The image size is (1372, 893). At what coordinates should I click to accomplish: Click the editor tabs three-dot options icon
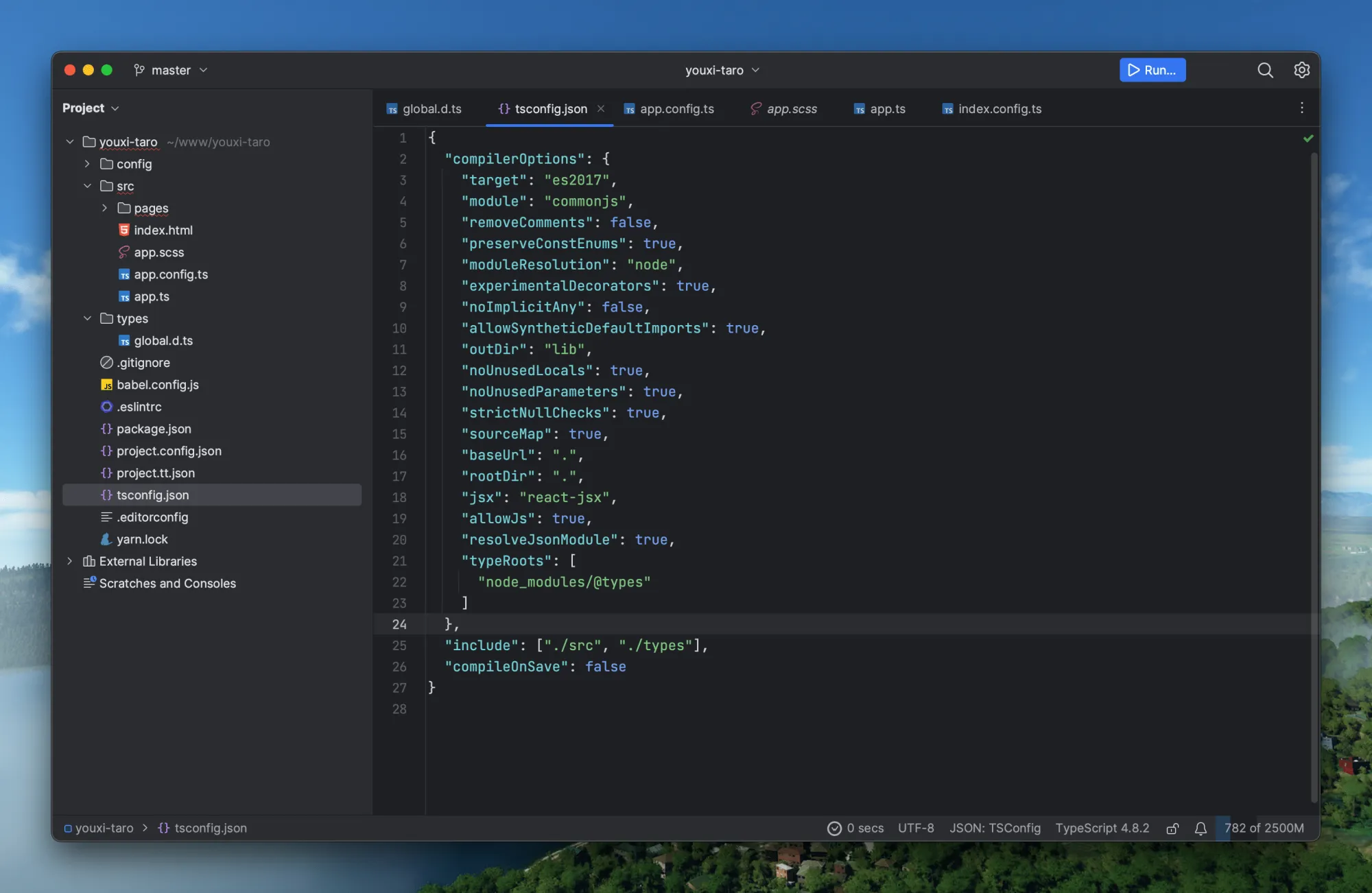click(1301, 108)
